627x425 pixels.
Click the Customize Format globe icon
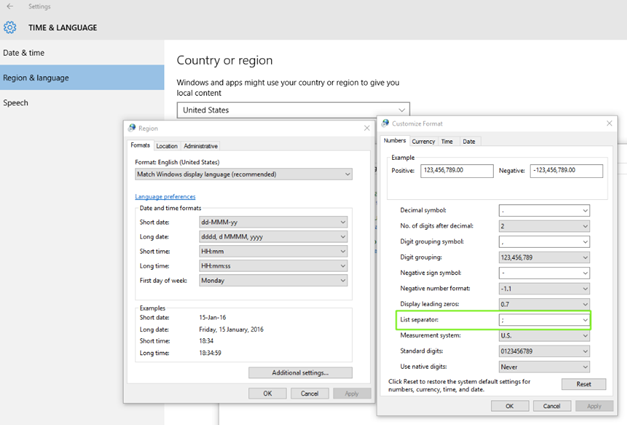tap(385, 123)
